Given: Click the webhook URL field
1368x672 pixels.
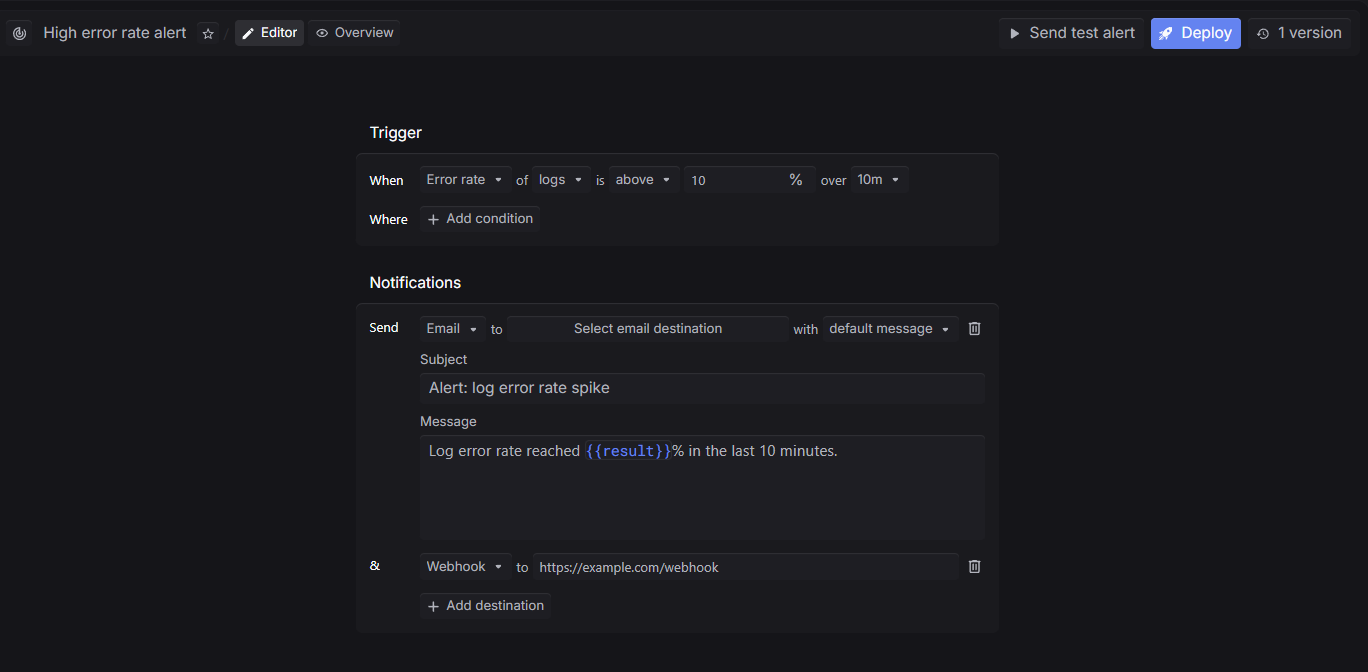Looking at the screenshot, I should point(745,567).
